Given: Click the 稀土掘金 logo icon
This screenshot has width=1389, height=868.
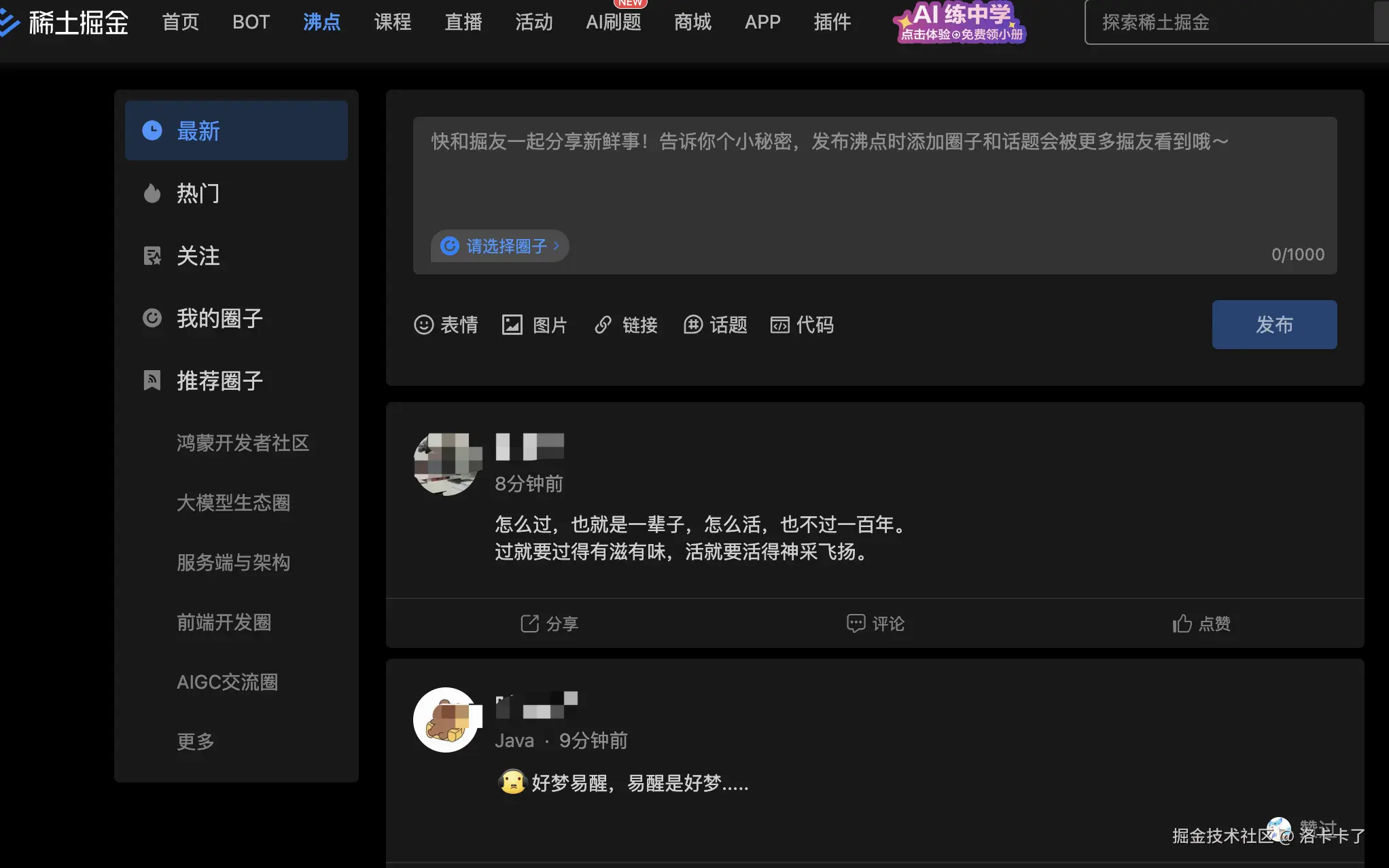Looking at the screenshot, I should pos(10,23).
